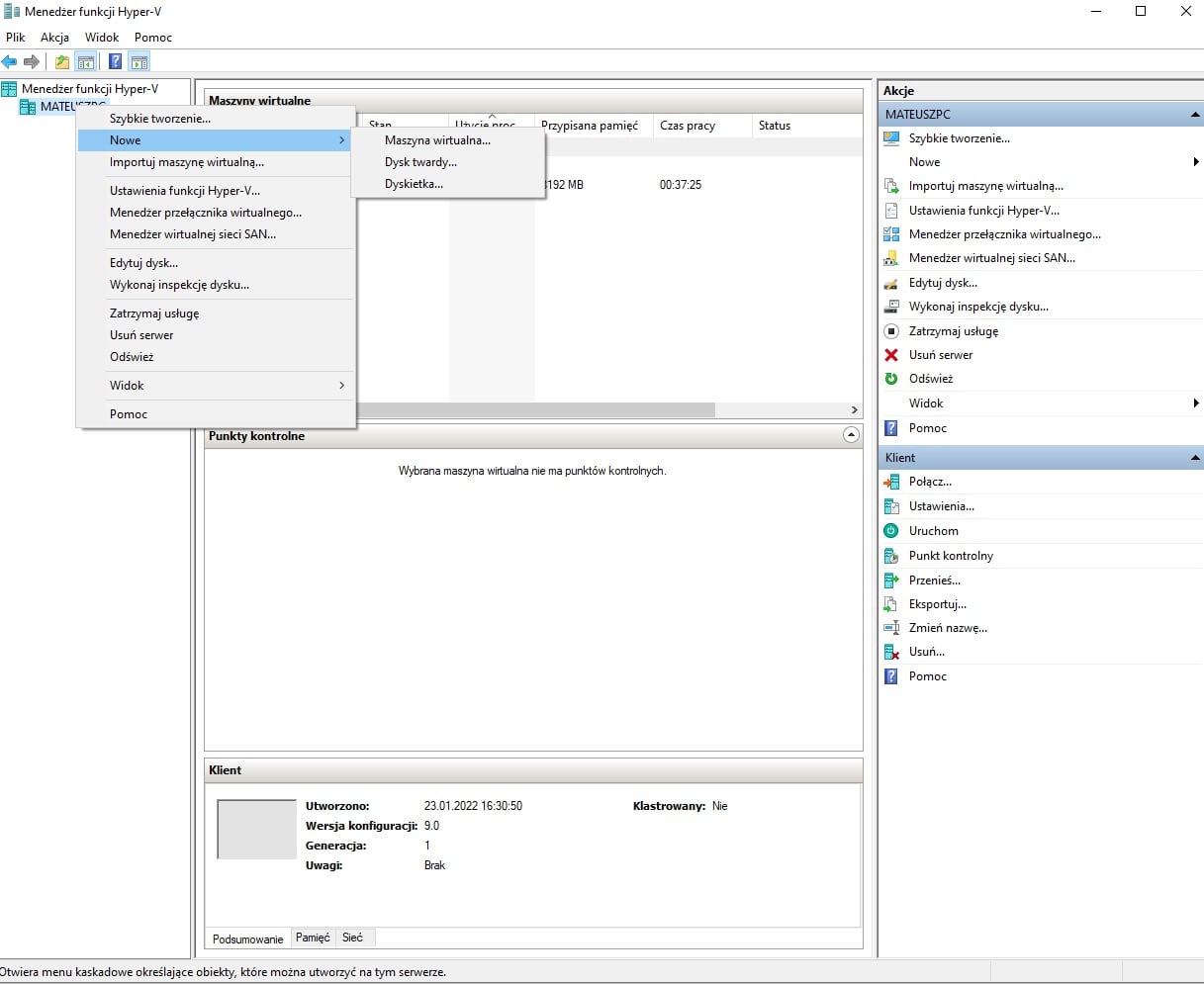Image resolution: width=1204 pixels, height=984 pixels.
Task: Switch to the Pamięć tab
Action: 313,938
